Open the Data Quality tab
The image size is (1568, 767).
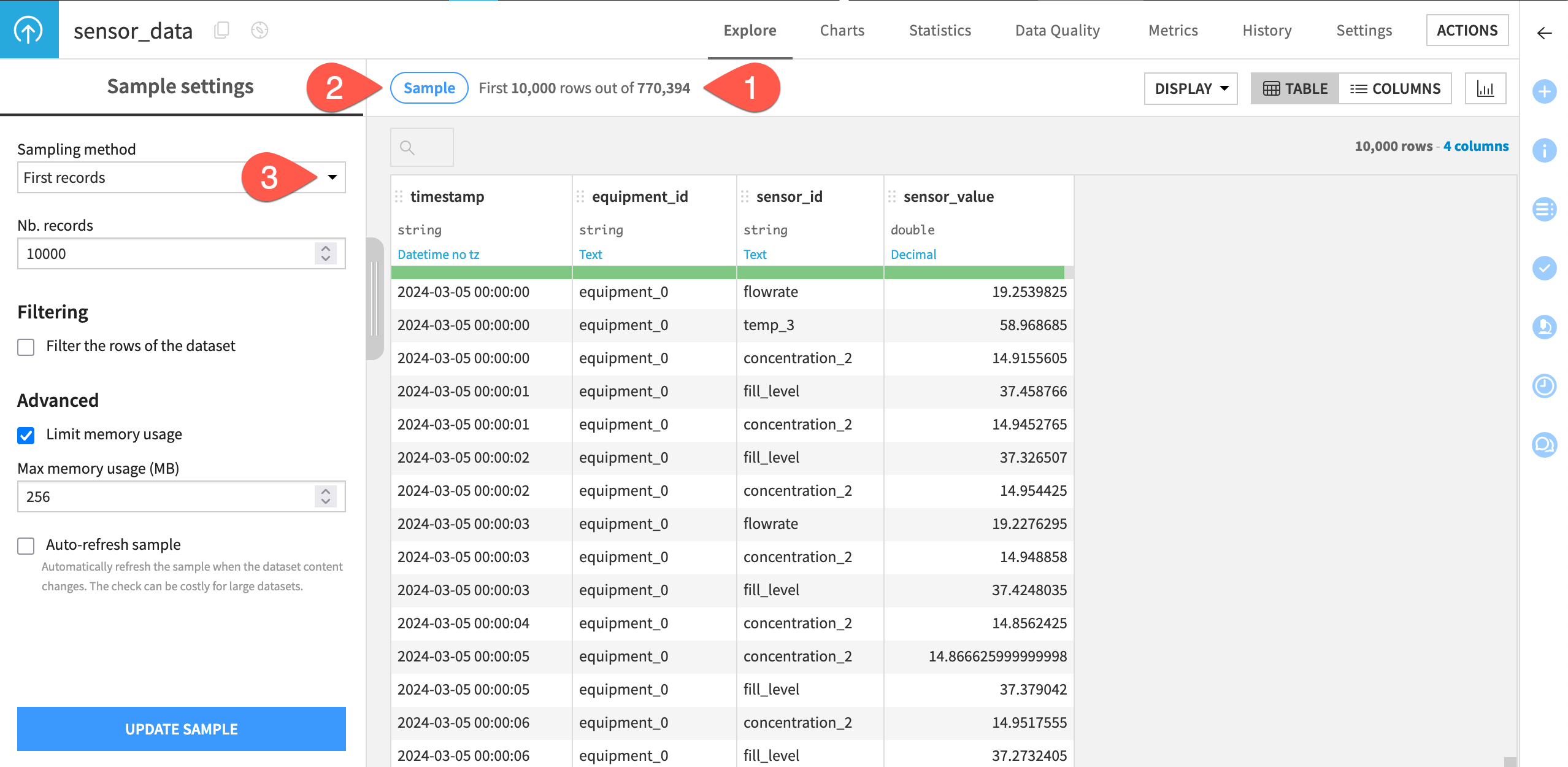point(1057,30)
